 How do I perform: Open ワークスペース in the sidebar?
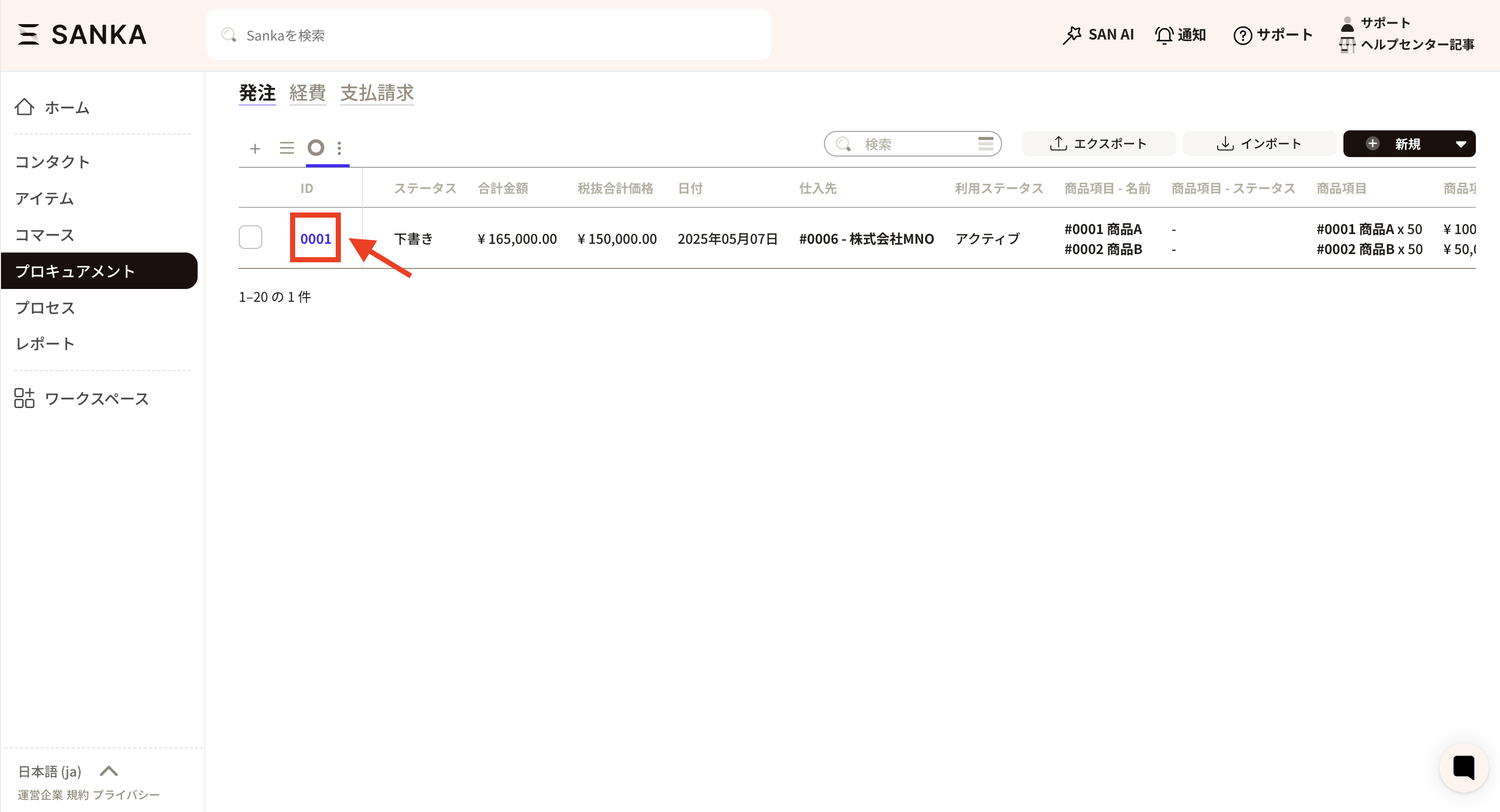96,399
